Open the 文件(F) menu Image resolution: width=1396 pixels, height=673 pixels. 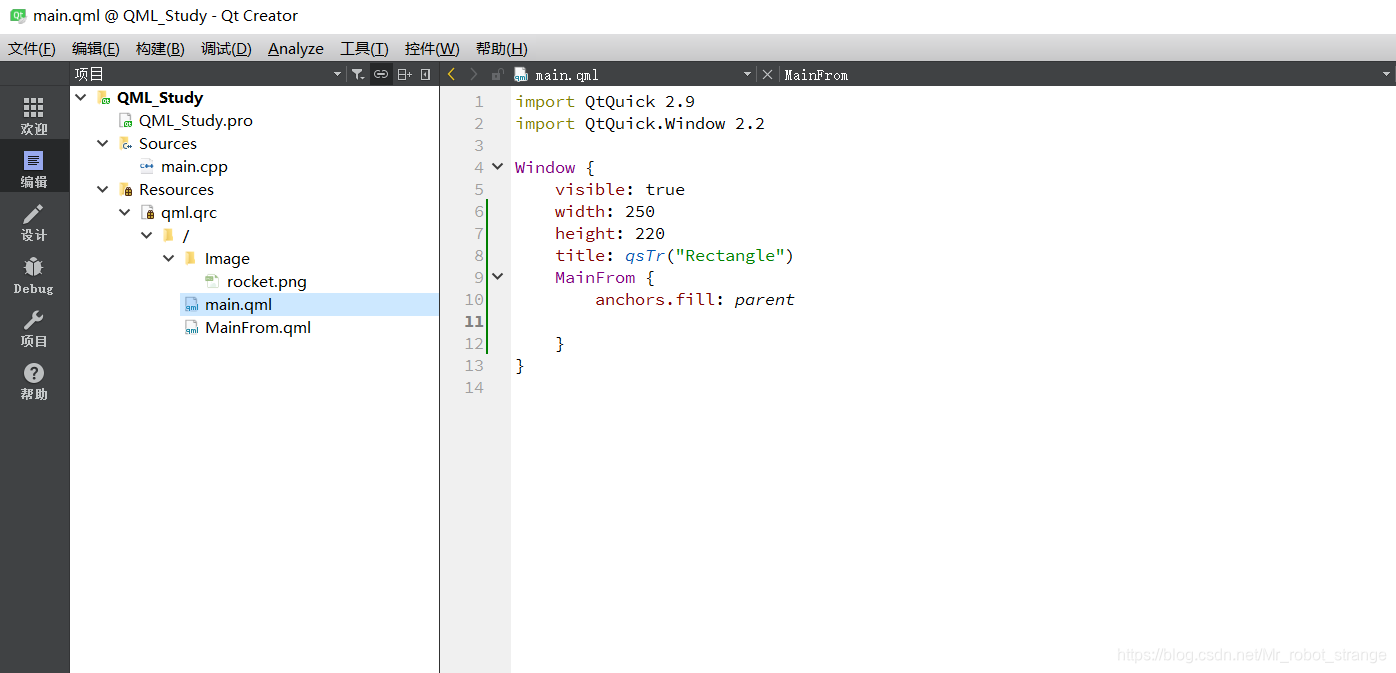(32, 48)
